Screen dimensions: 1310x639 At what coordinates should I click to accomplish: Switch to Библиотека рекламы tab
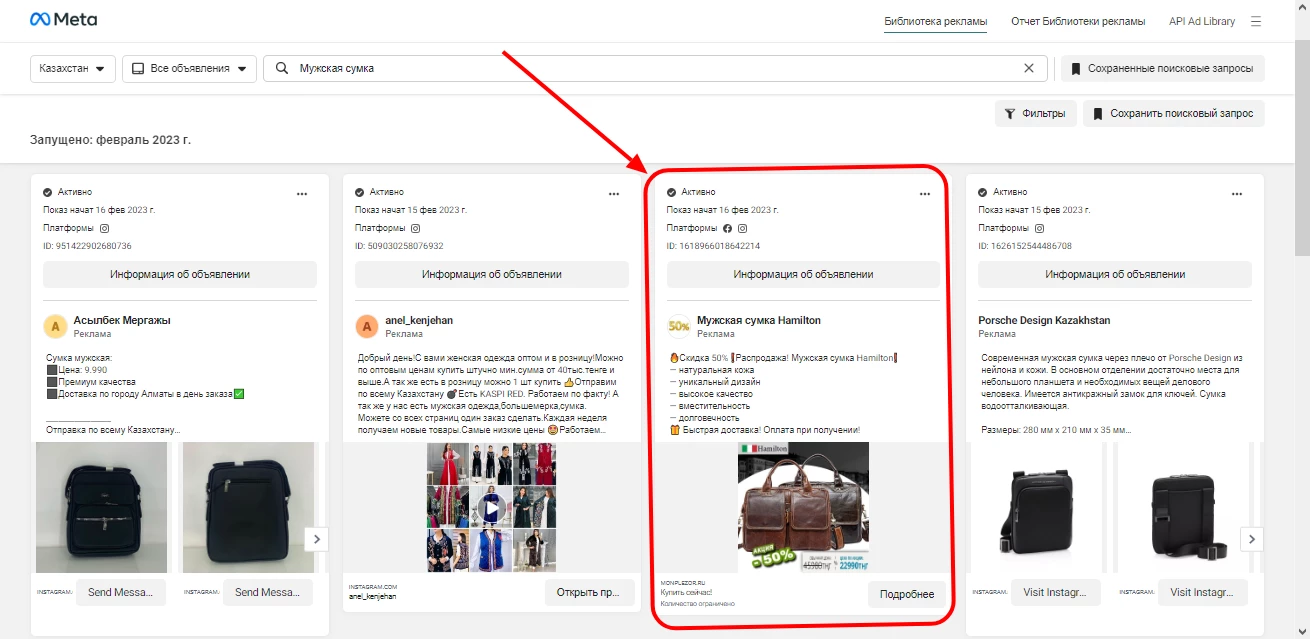tap(935, 21)
